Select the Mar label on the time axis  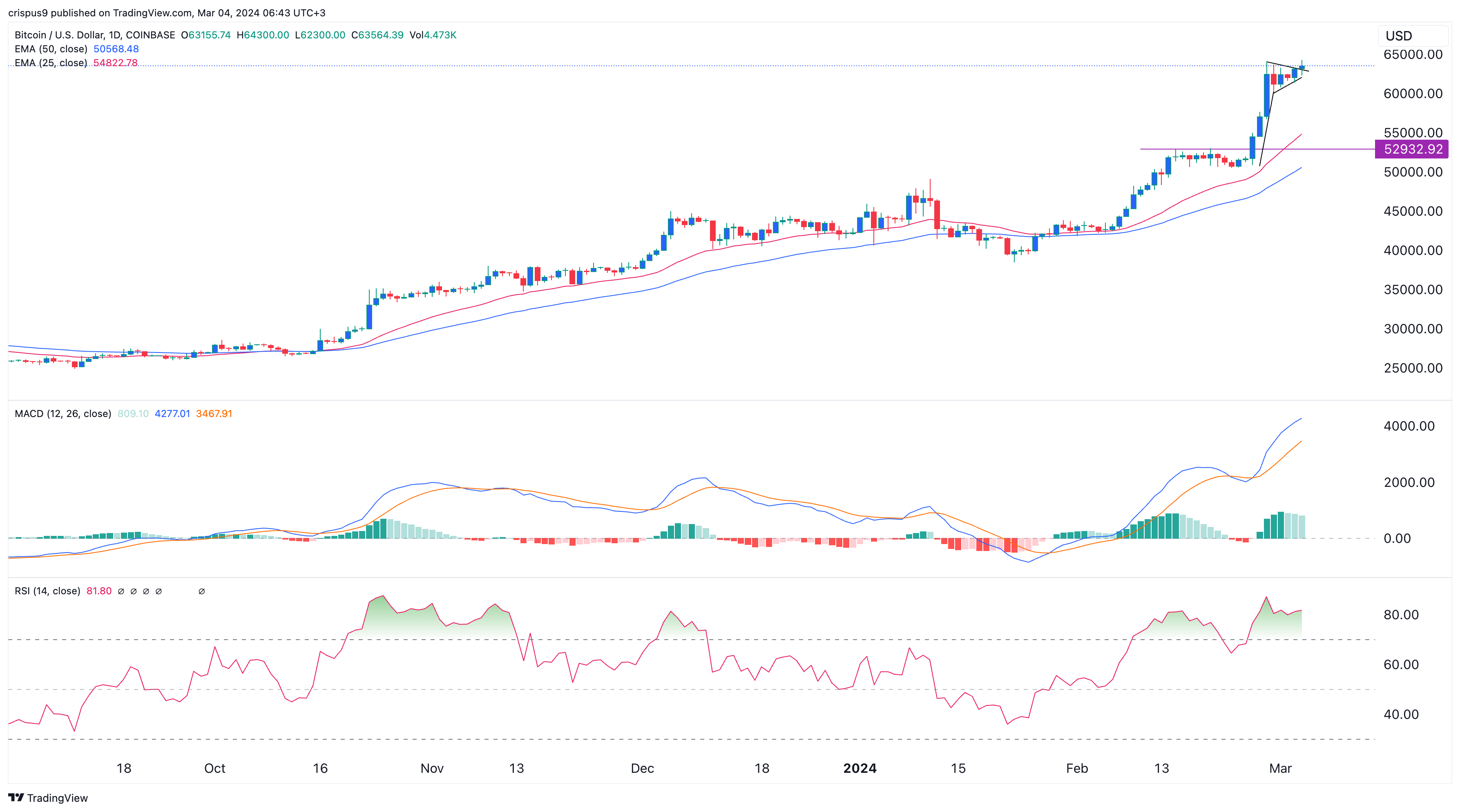tap(1282, 768)
